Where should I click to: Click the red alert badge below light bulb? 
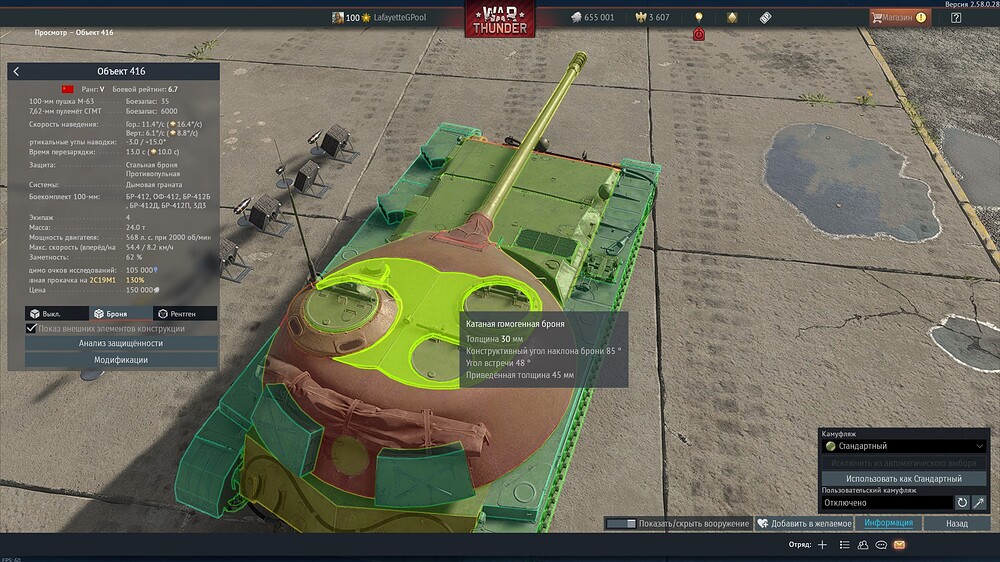click(x=699, y=34)
